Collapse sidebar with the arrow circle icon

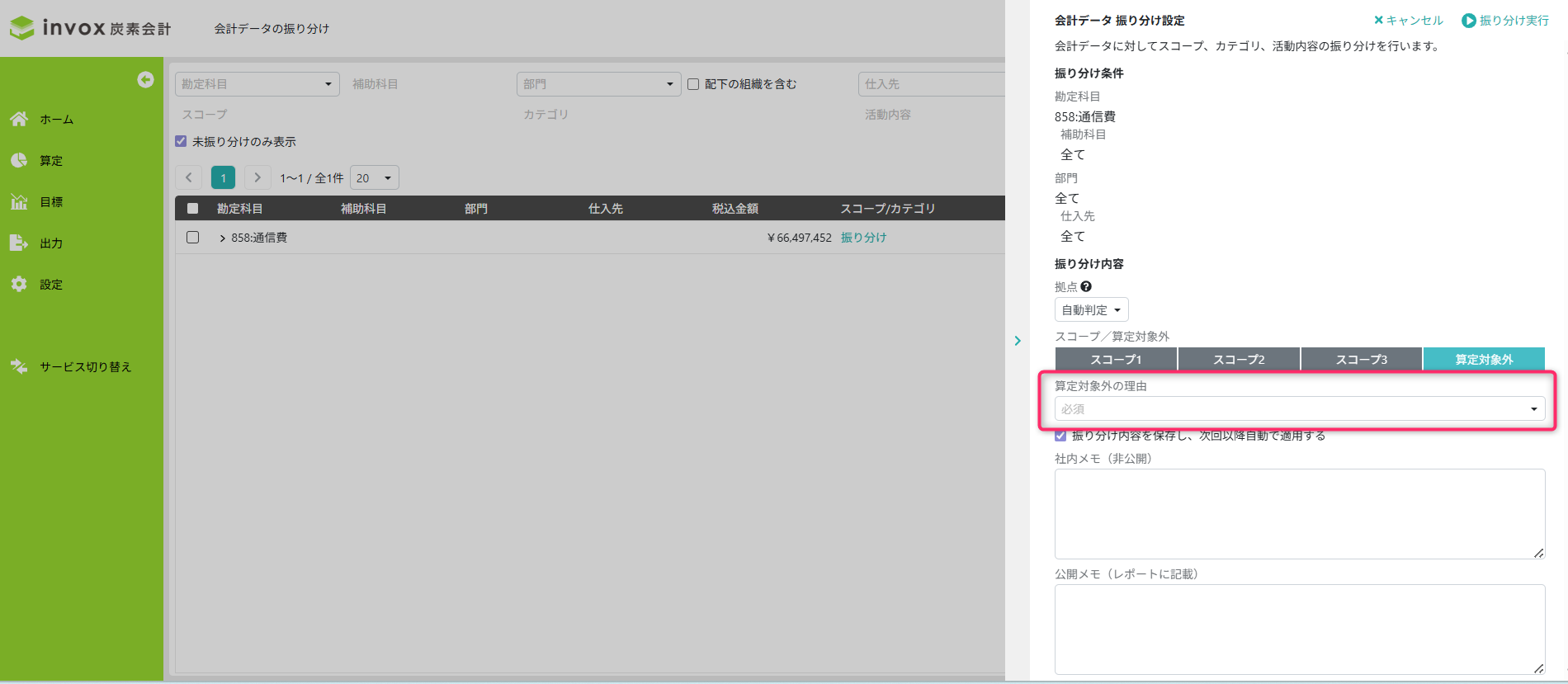pyautogui.click(x=145, y=79)
